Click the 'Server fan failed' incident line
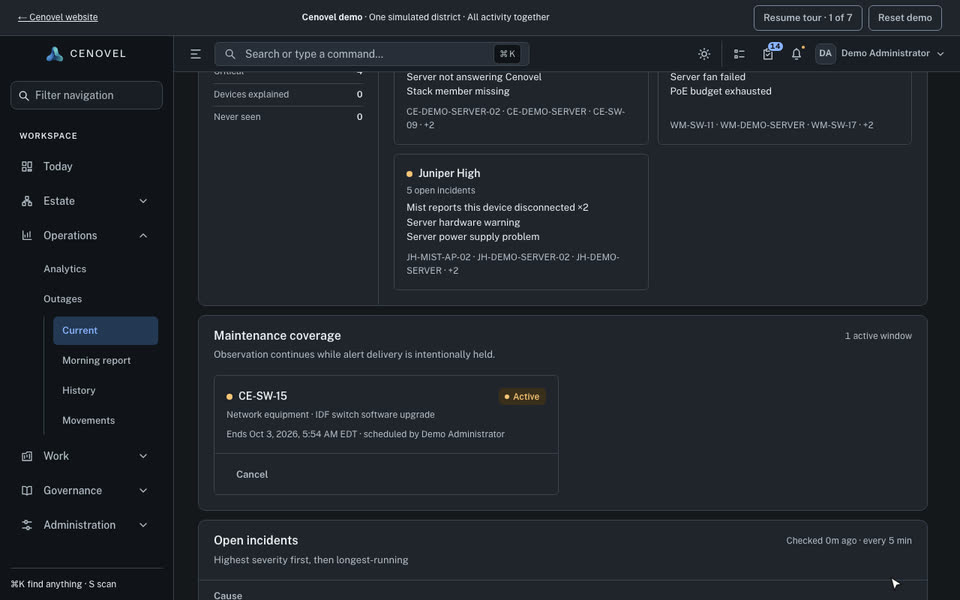Image resolution: width=960 pixels, height=600 pixels. (x=707, y=77)
